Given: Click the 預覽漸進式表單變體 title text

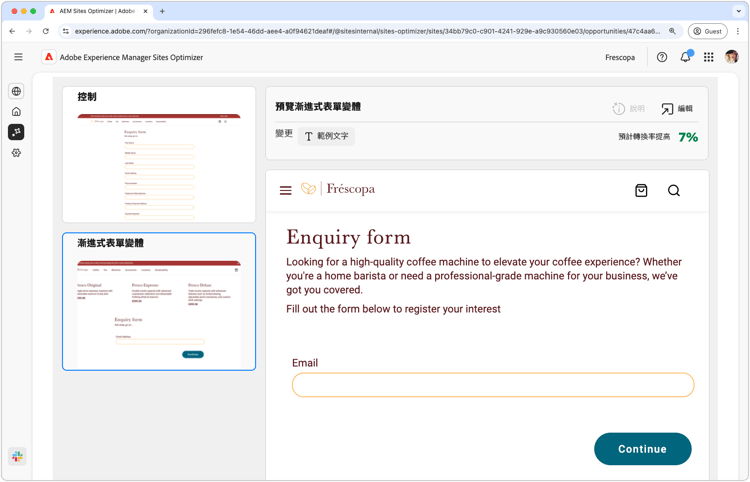Looking at the screenshot, I should pos(318,107).
